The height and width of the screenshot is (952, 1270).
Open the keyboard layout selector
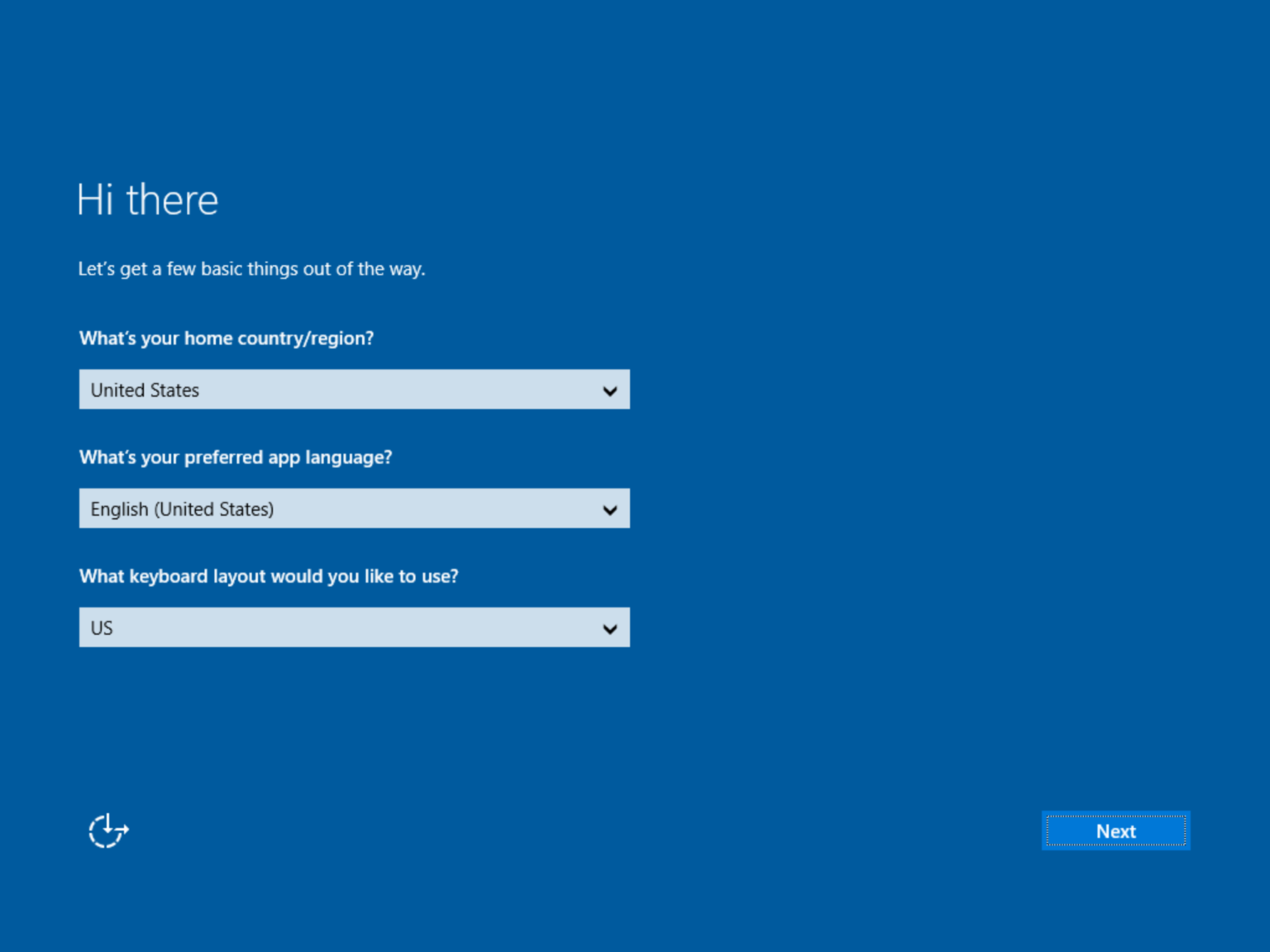click(x=354, y=627)
